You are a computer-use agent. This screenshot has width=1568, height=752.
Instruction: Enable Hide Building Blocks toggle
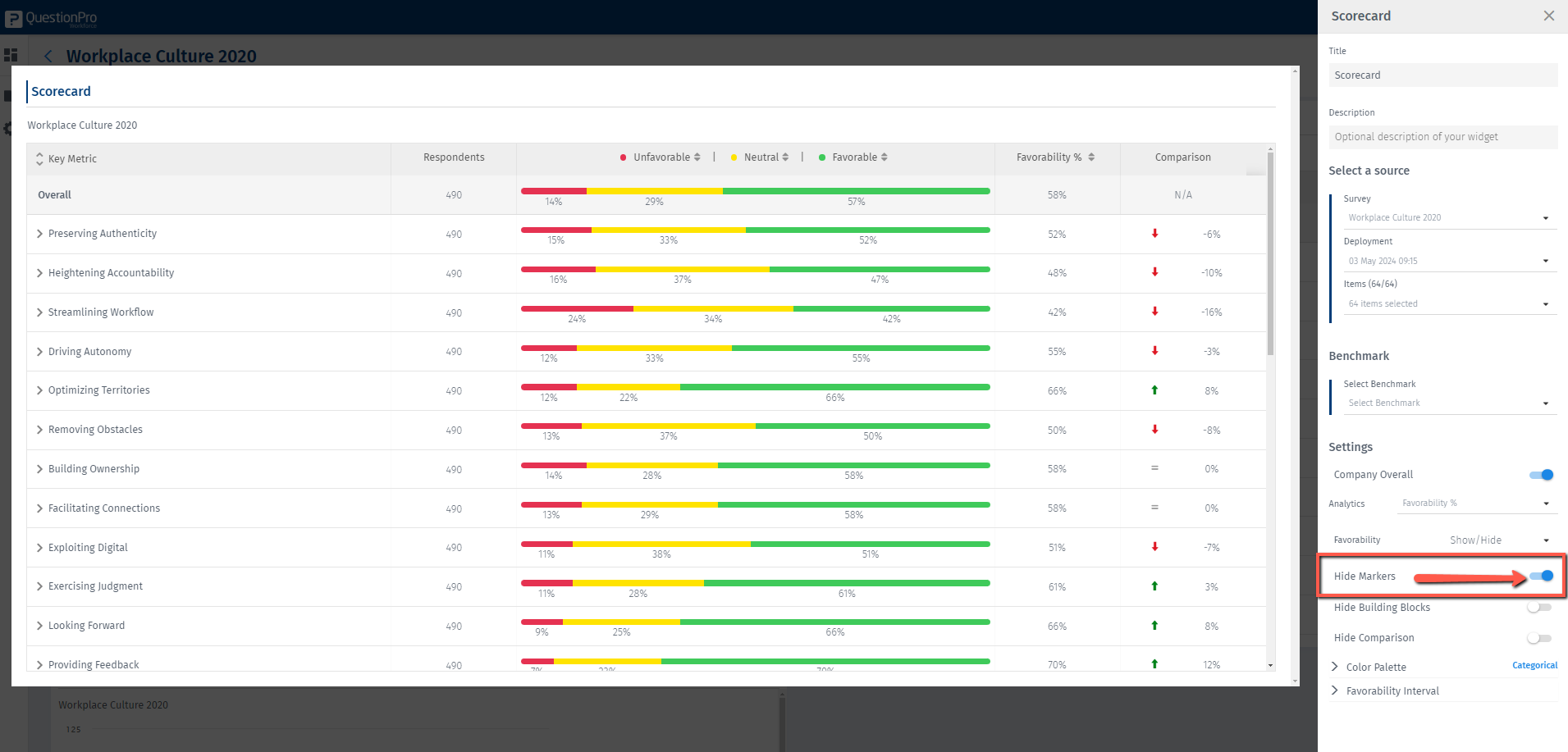click(1539, 608)
